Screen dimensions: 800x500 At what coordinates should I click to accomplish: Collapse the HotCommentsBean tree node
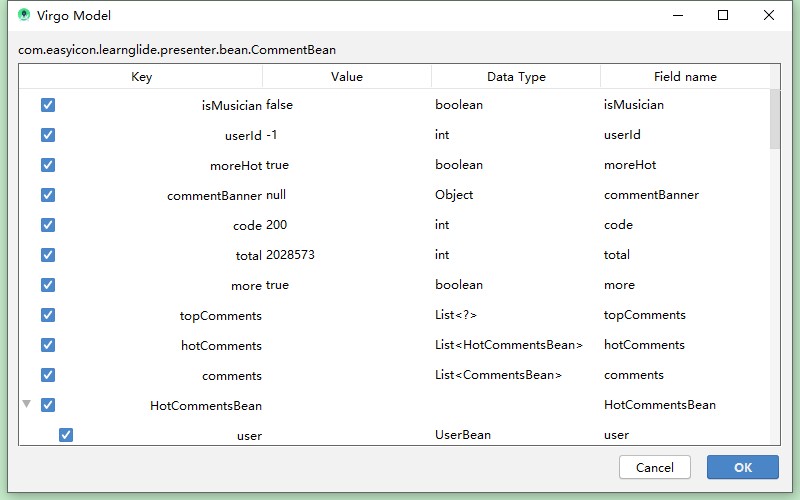click(x=27, y=404)
